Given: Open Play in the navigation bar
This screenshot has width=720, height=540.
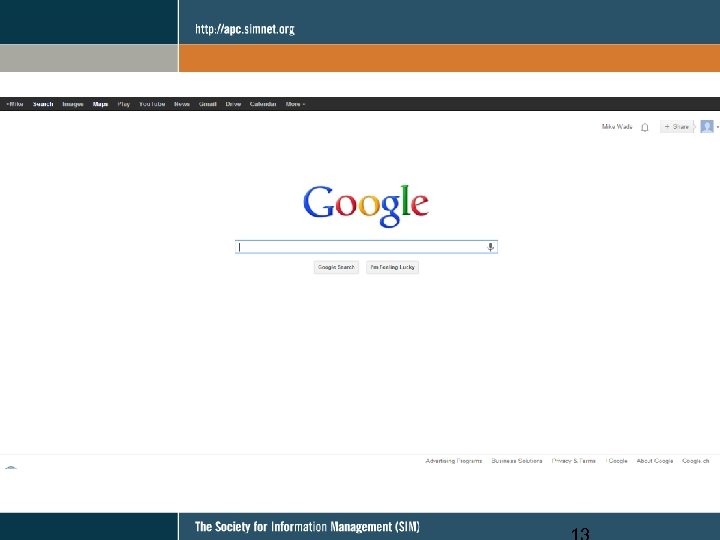Looking at the screenshot, I should (124, 104).
